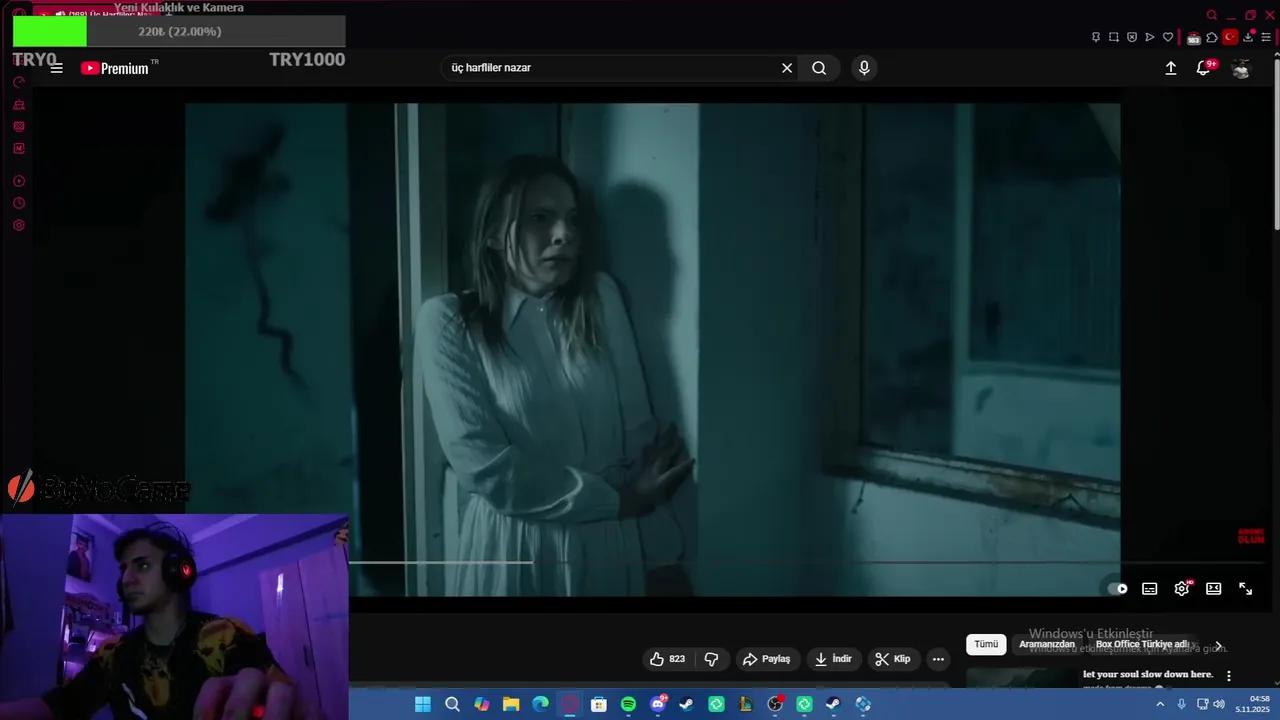Click the Turkish flag extension icon
Viewport: 1280px width, 720px height.
[1230, 37]
